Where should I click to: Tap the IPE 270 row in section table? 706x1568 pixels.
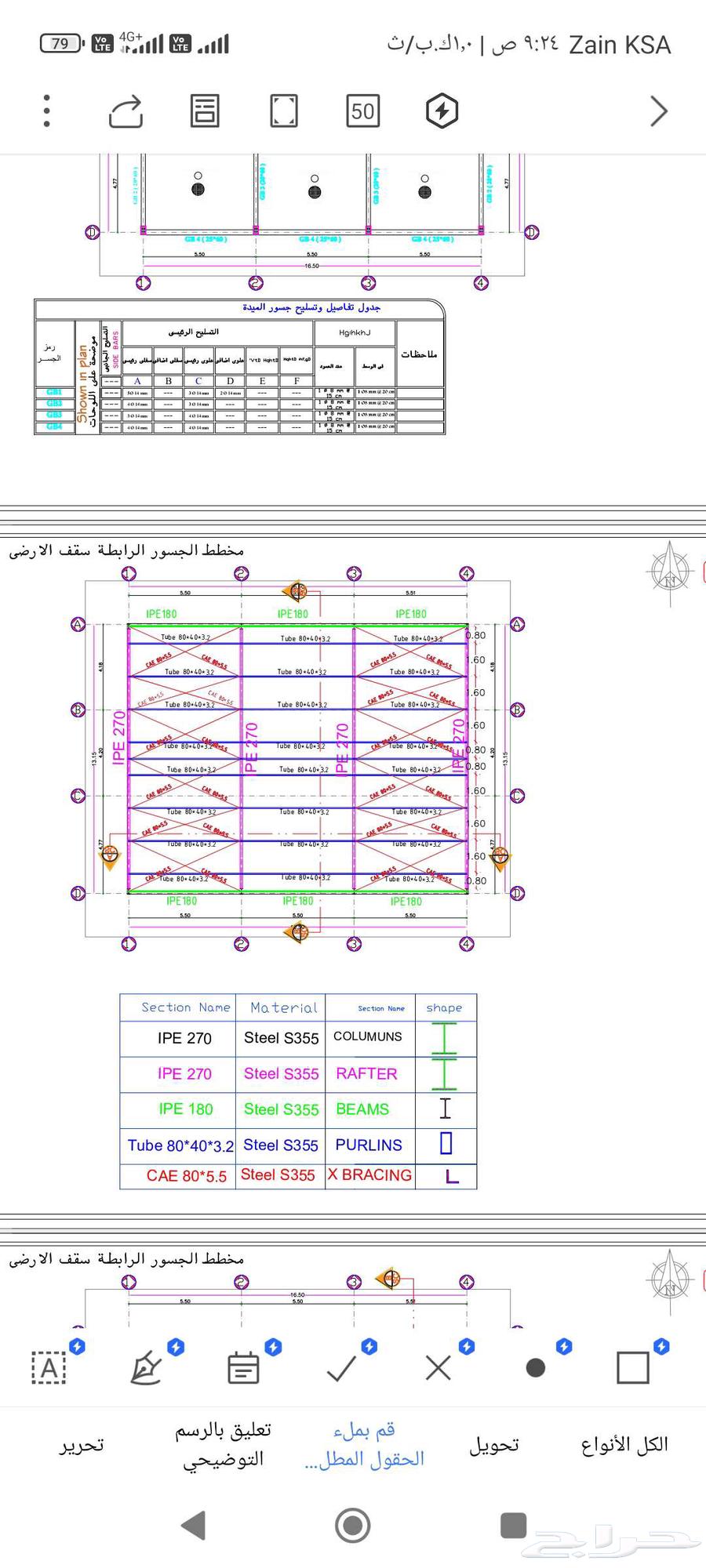pyautogui.click(x=298, y=1038)
